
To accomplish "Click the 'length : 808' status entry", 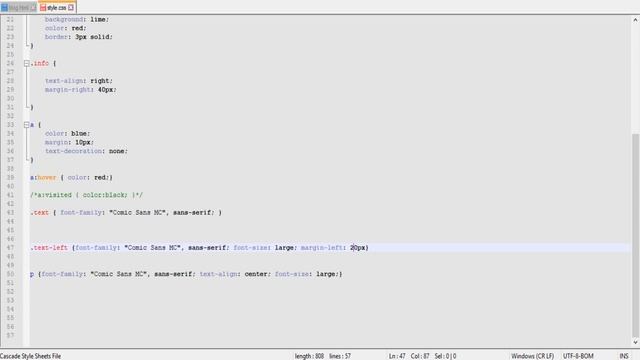I will [309, 356].
